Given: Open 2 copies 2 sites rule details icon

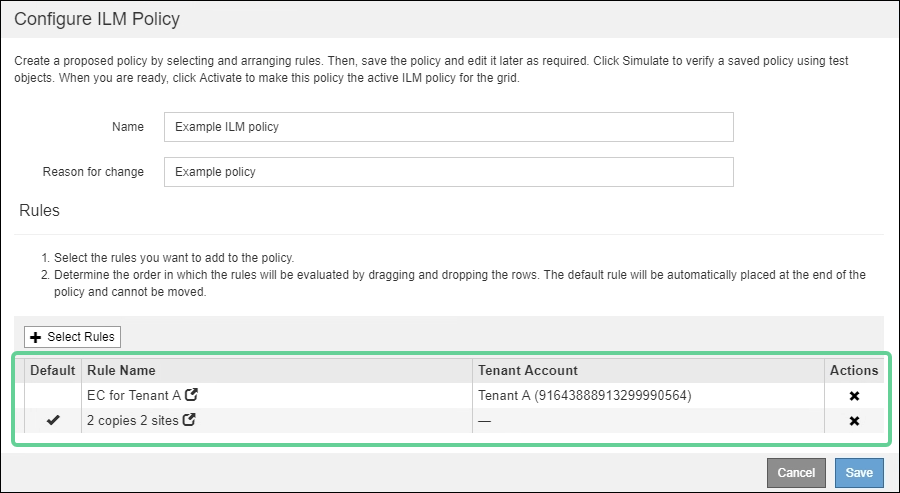Looking at the screenshot, I should coord(189,421).
